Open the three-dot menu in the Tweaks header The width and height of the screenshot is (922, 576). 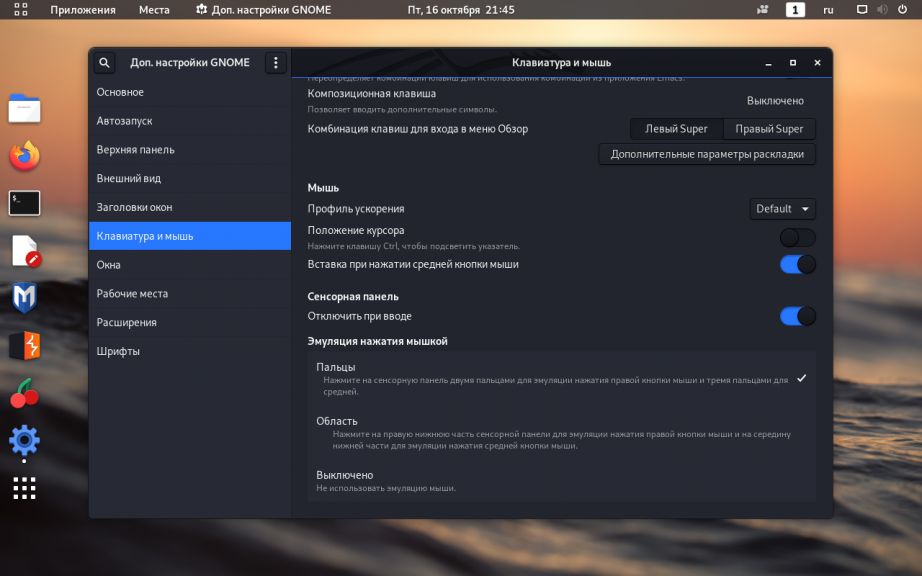coord(276,62)
